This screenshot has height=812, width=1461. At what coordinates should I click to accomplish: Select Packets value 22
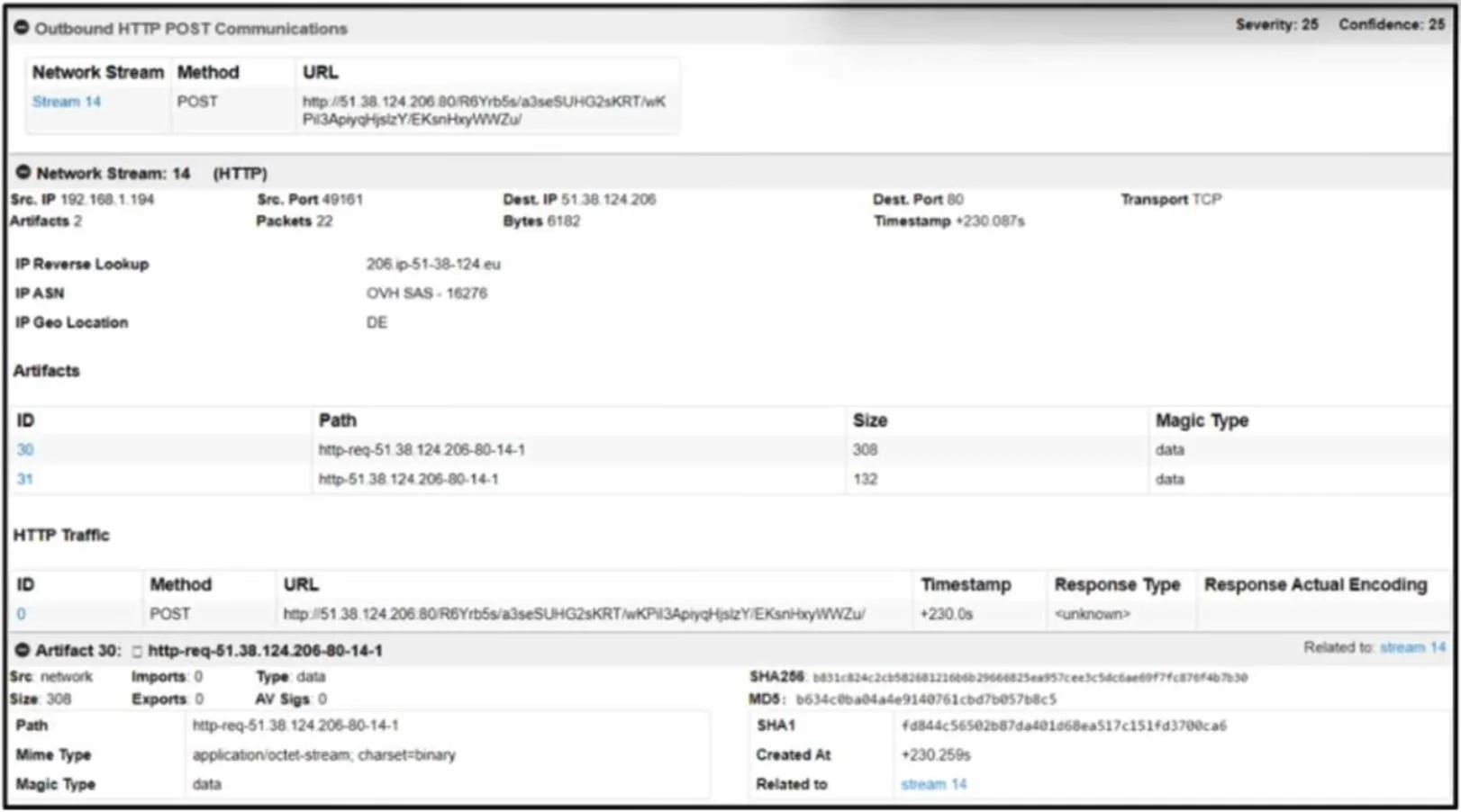(x=323, y=221)
